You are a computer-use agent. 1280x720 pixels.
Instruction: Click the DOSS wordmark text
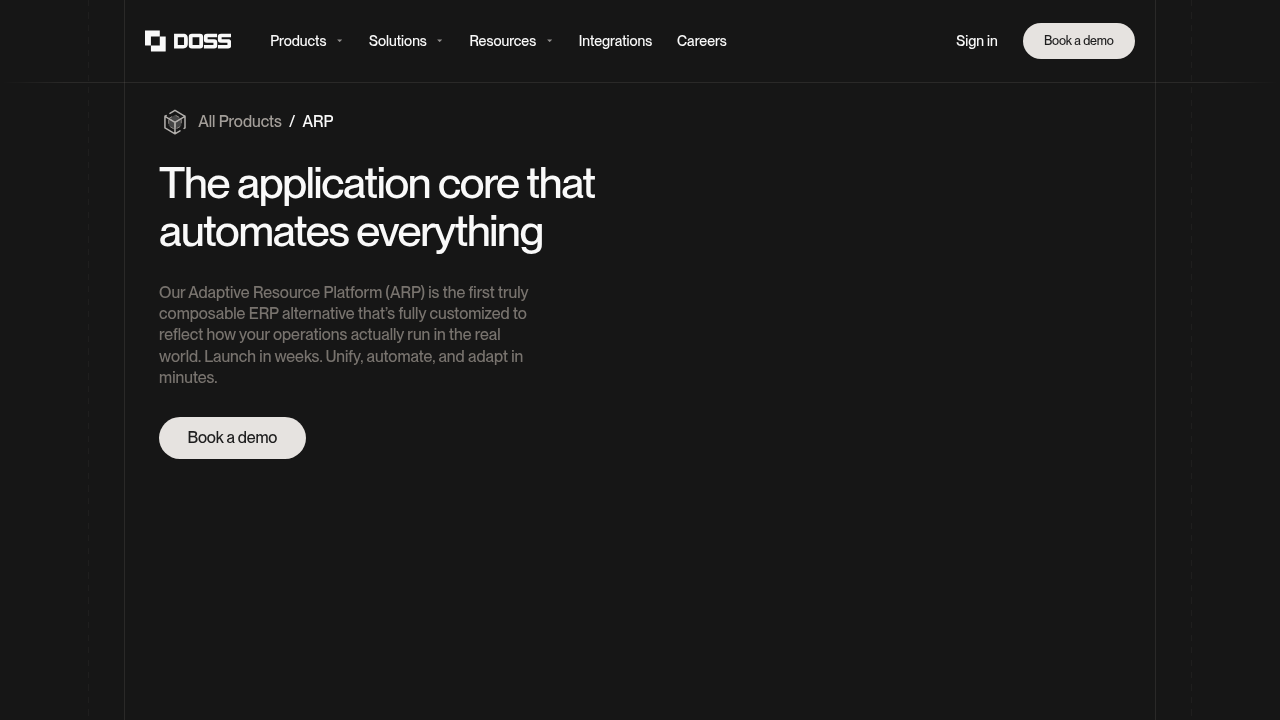tap(202, 41)
